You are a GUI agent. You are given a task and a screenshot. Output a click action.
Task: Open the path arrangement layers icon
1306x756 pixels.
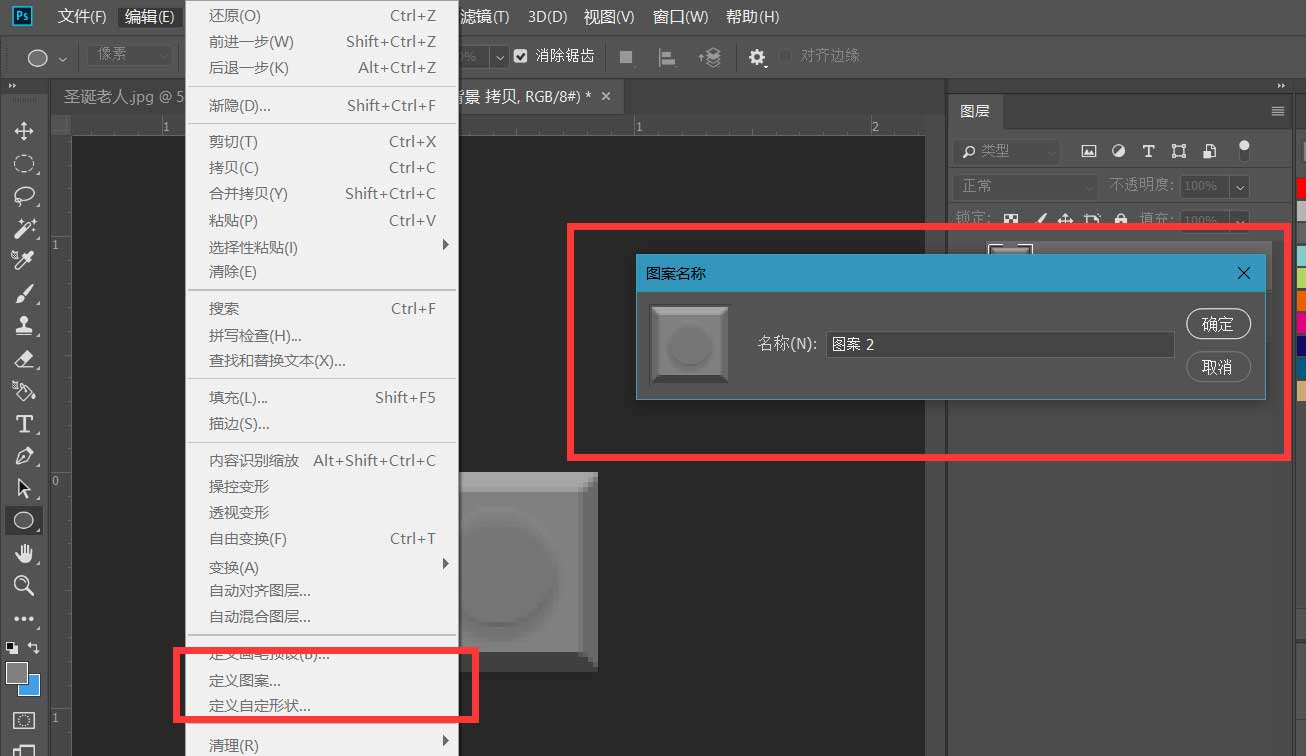[x=710, y=57]
